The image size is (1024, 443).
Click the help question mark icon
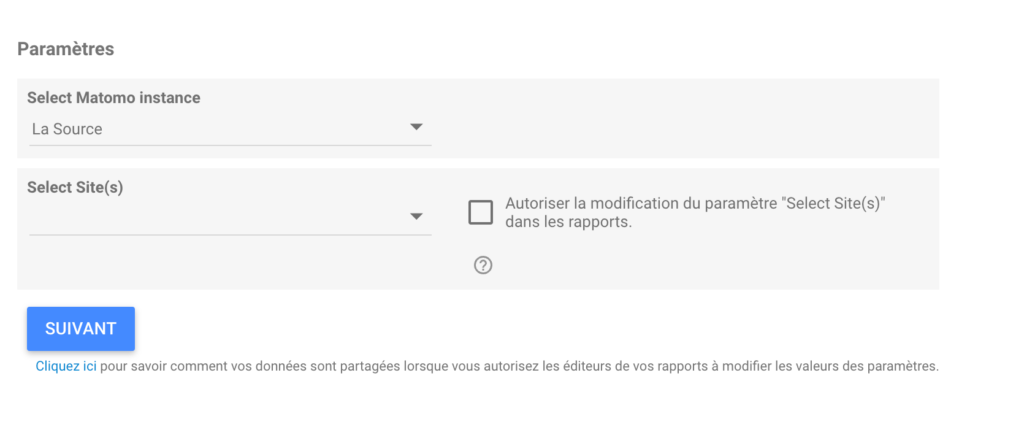(483, 265)
